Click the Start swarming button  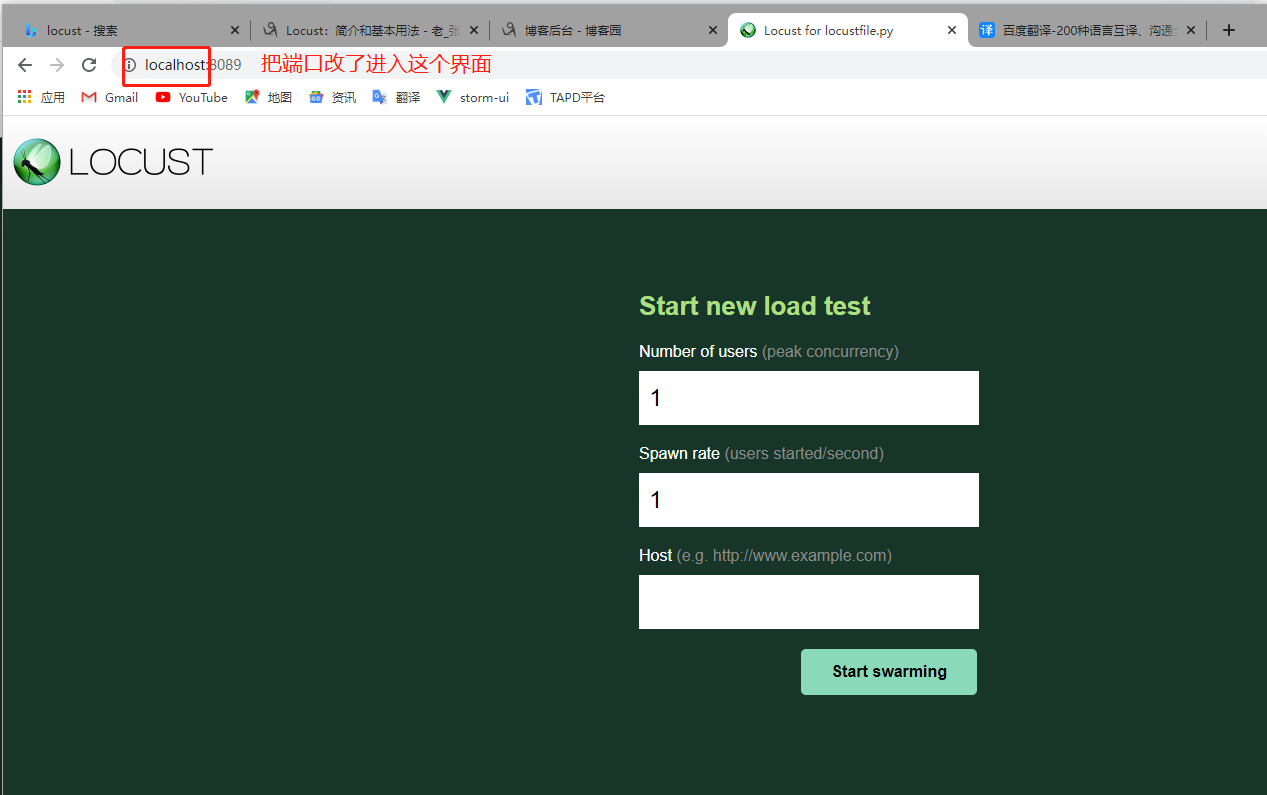889,672
